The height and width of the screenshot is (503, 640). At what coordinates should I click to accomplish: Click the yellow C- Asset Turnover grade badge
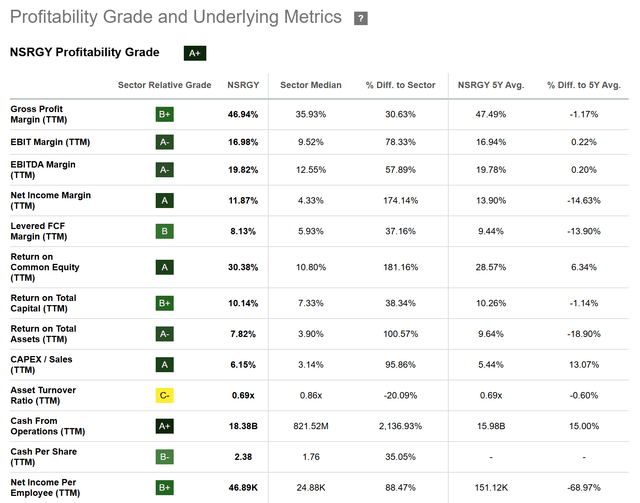coord(165,396)
